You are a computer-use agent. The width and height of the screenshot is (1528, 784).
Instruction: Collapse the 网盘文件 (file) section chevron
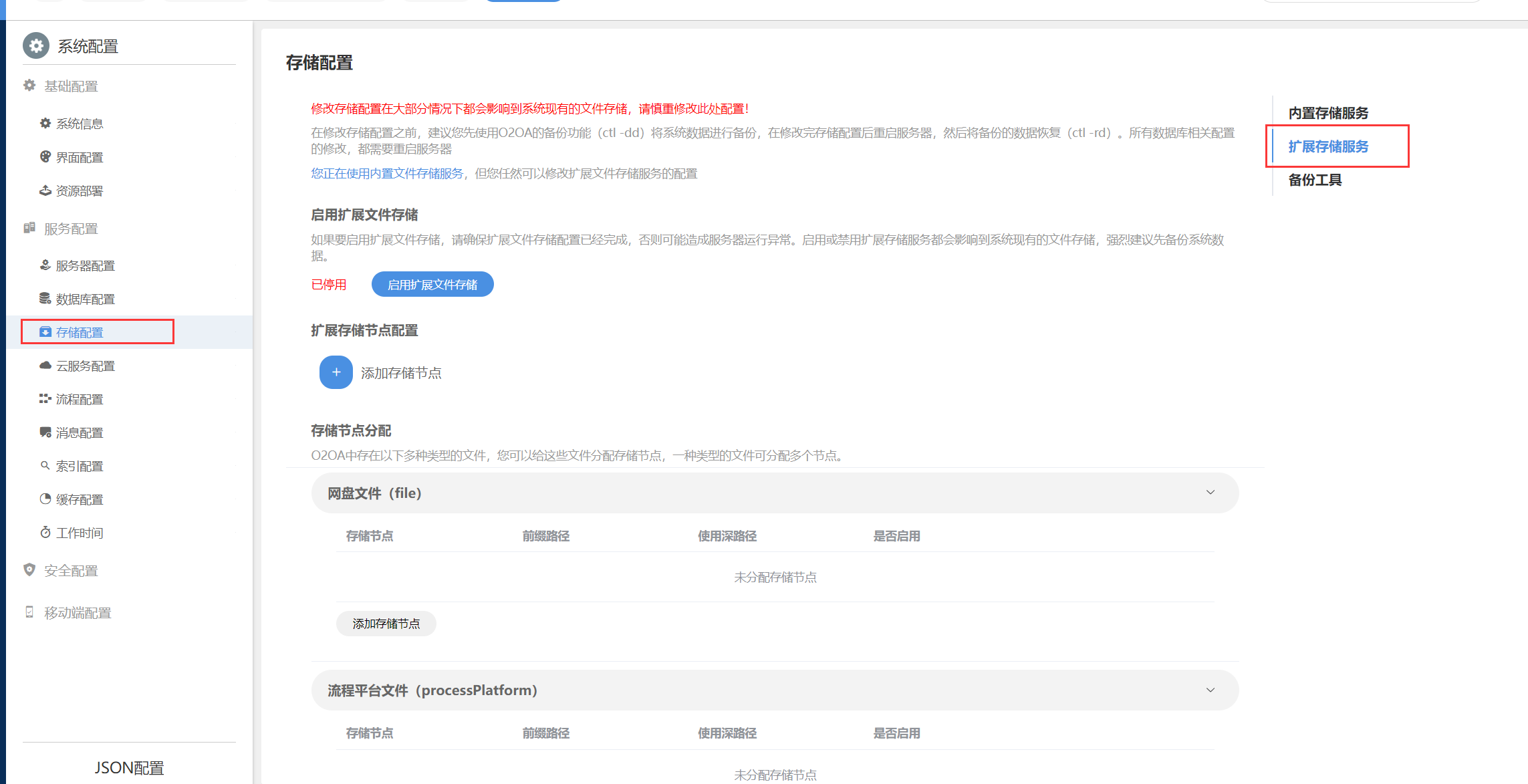1210,493
